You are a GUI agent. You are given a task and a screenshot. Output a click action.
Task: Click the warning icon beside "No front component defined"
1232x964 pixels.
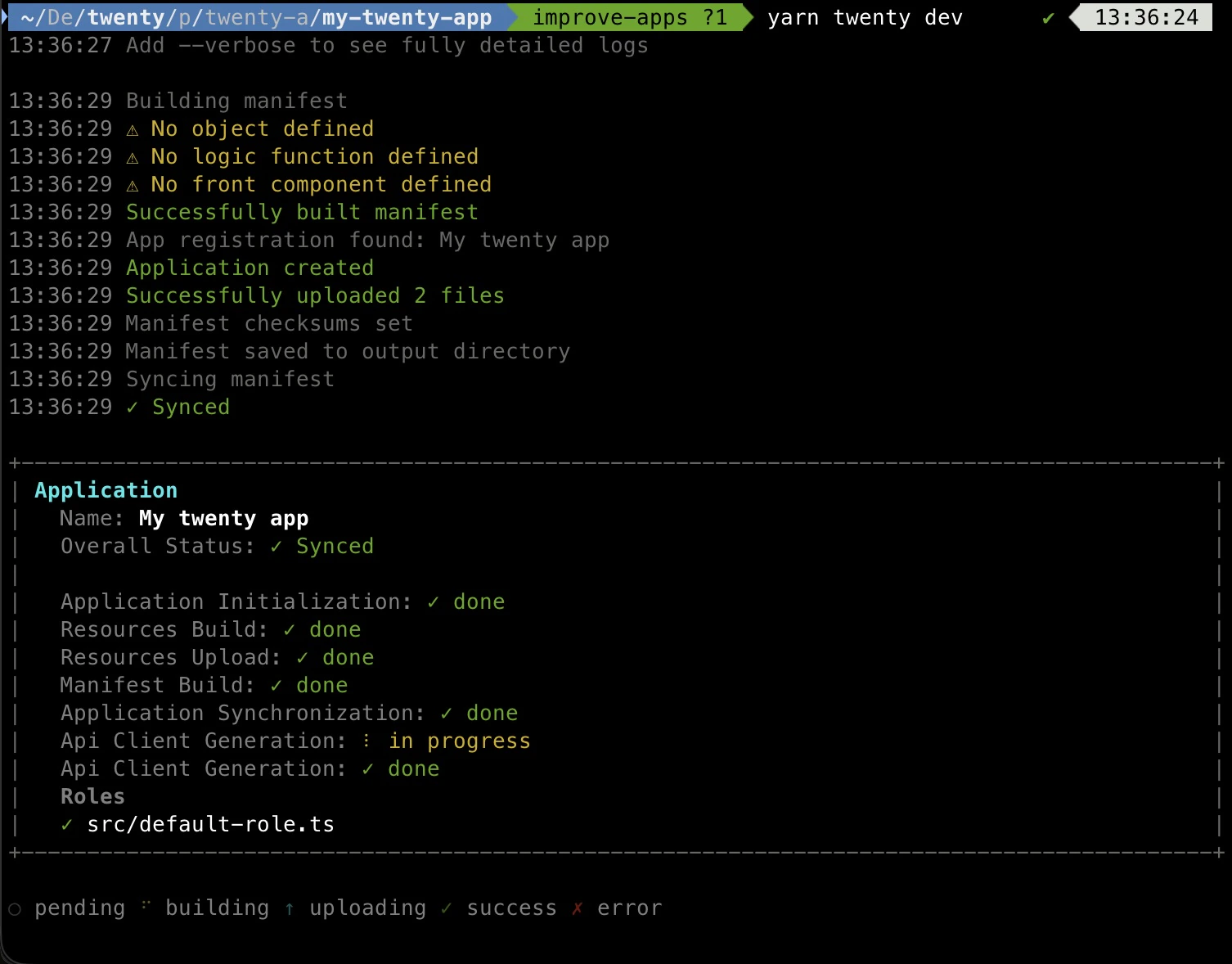pos(133,185)
